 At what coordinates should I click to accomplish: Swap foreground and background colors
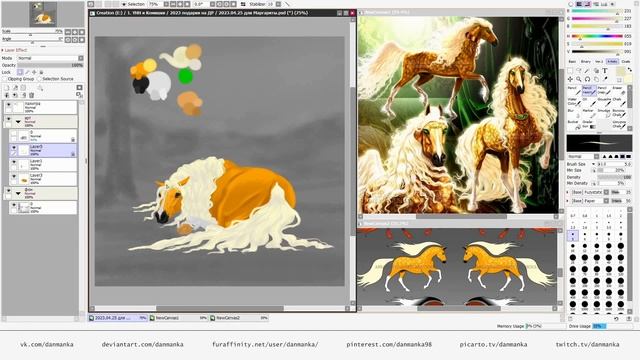point(629,69)
